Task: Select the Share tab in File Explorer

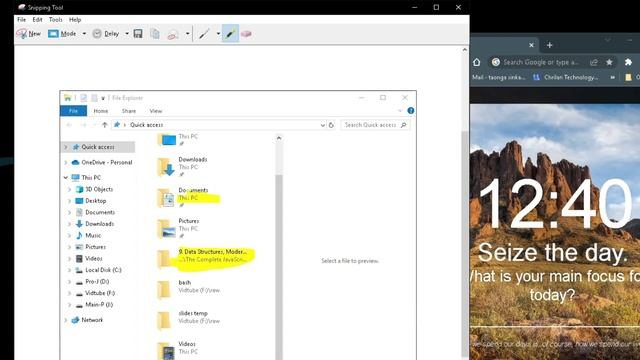Action: coord(129,111)
